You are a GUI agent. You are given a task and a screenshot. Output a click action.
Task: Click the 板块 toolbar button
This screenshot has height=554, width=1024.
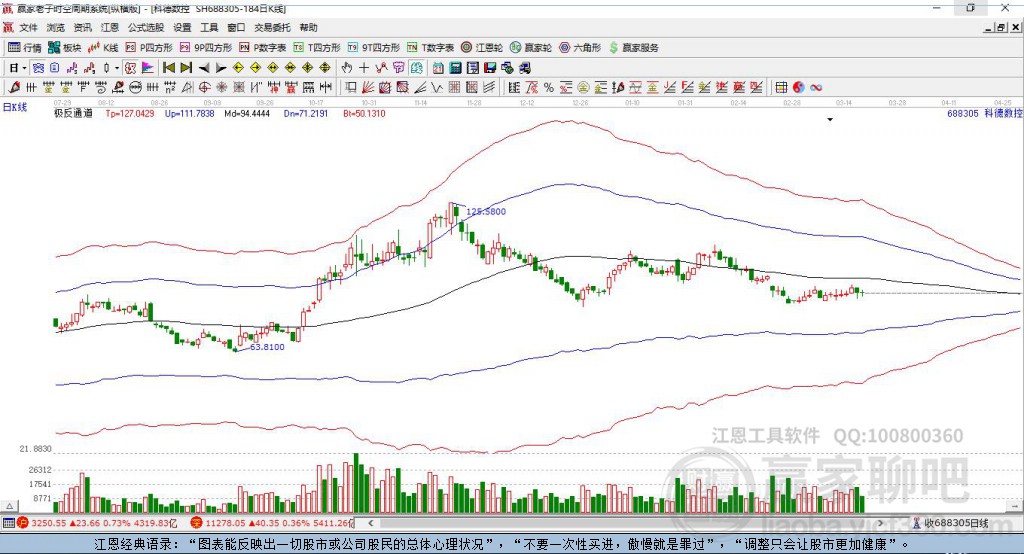(64, 48)
